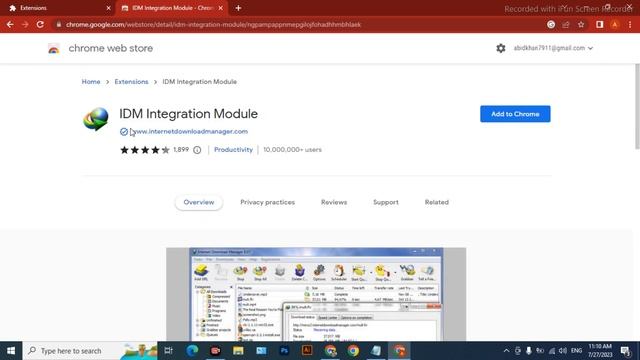Close the IDM Integration Module tab
This screenshot has width=640, height=360.
(221, 8)
